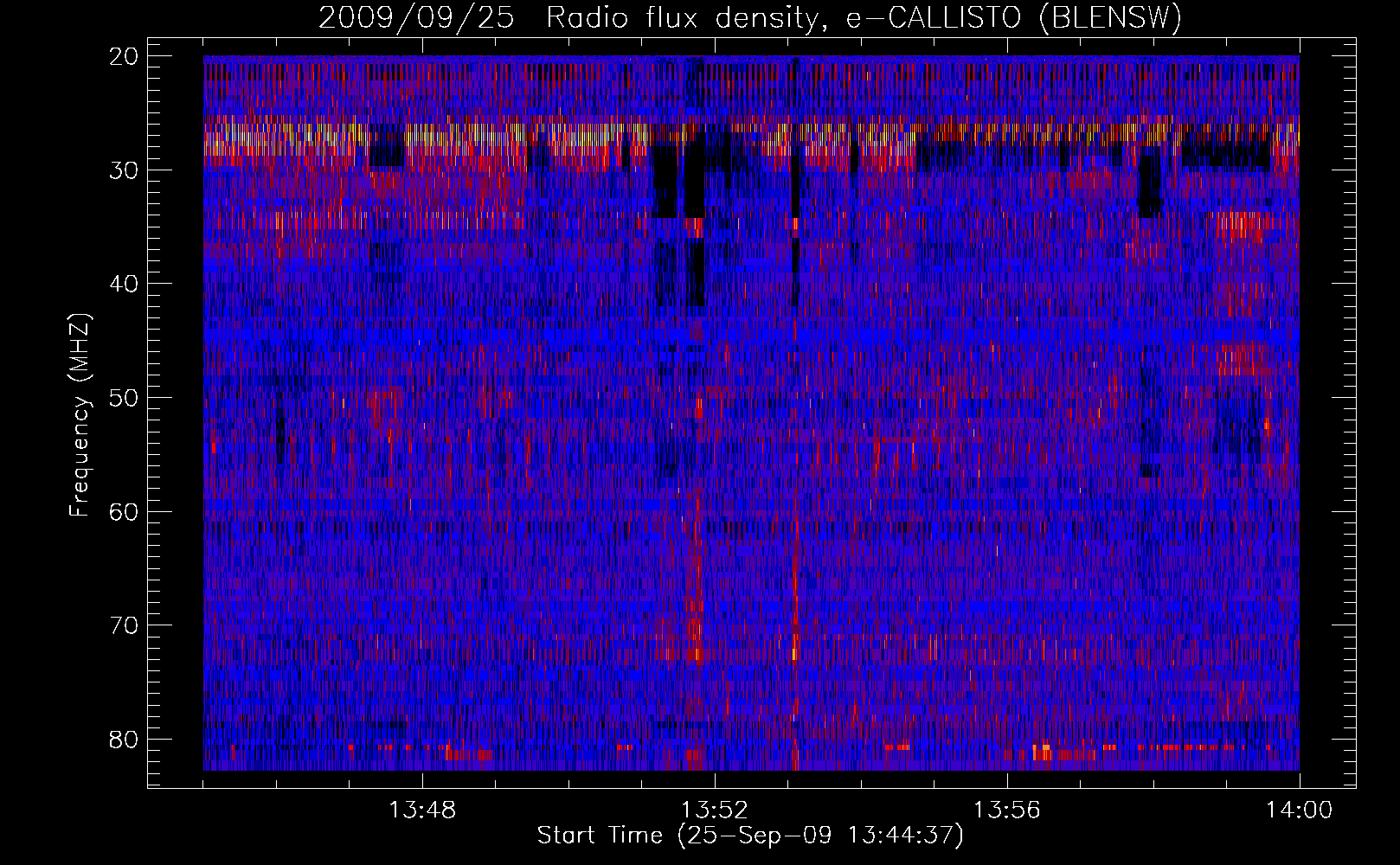Image resolution: width=1400 pixels, height=865 pixels.
Task: Click the 80 frequency tick label
Action: point(125,740)
